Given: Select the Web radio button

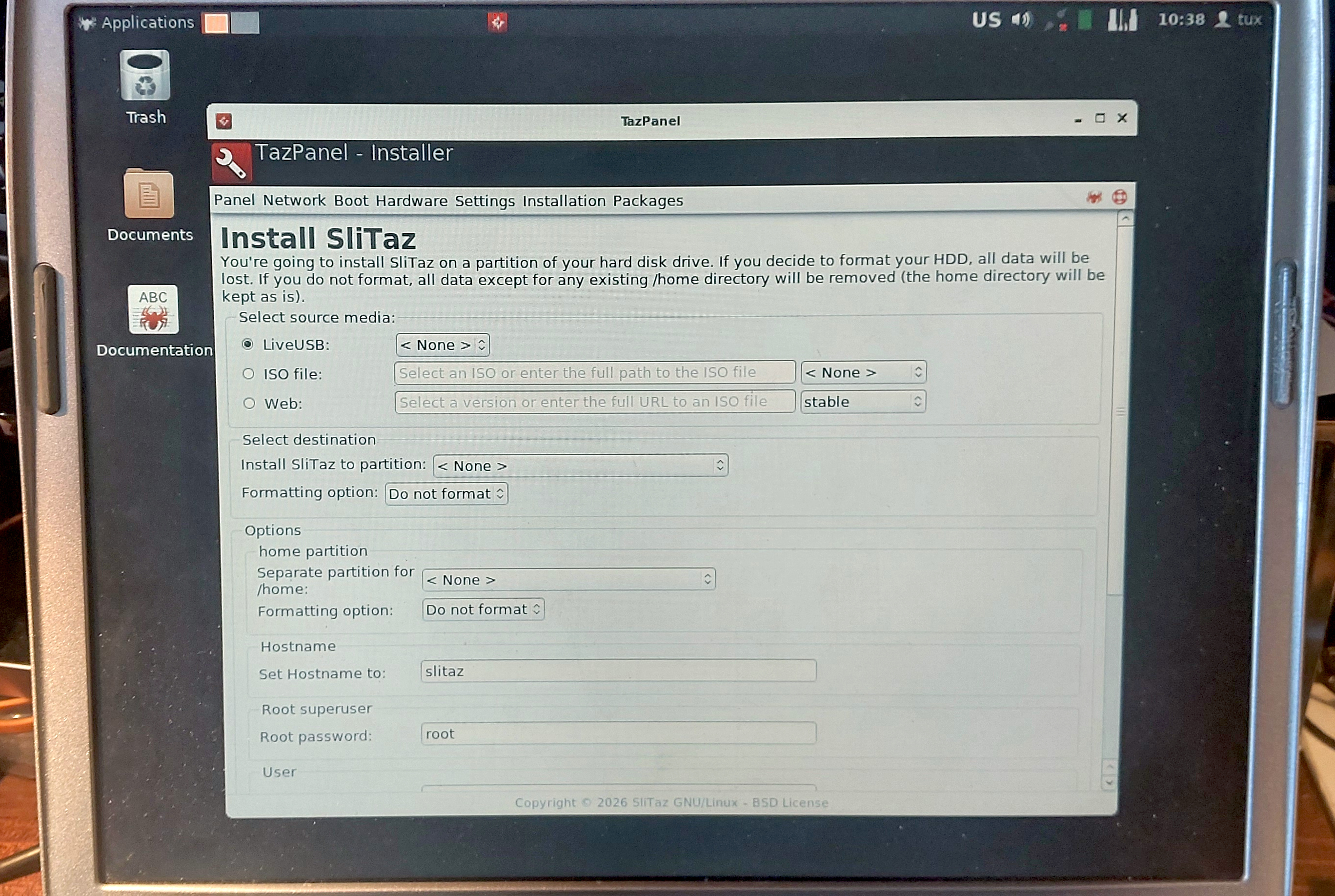Looking at the screenshot, I should [249, 404].
